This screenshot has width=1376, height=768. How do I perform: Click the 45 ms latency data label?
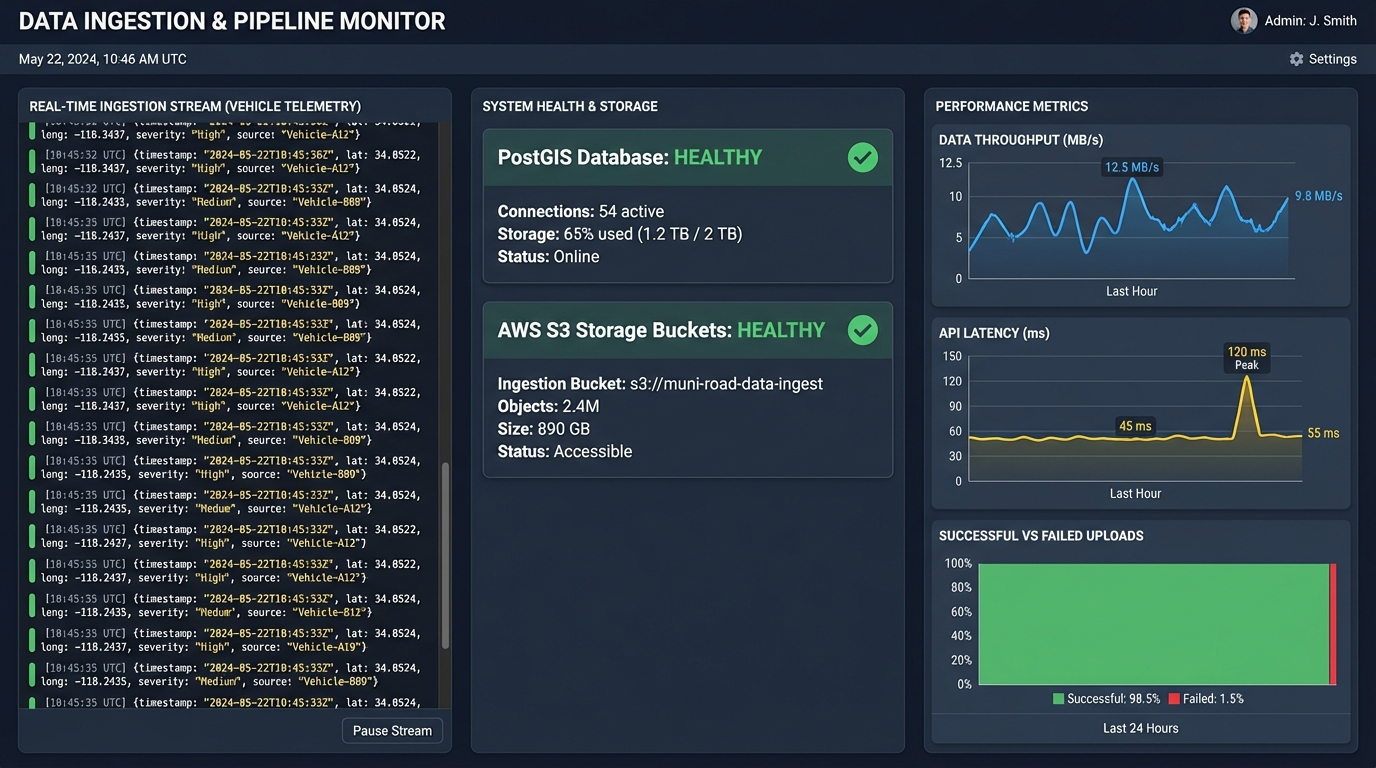point(1135,426)
